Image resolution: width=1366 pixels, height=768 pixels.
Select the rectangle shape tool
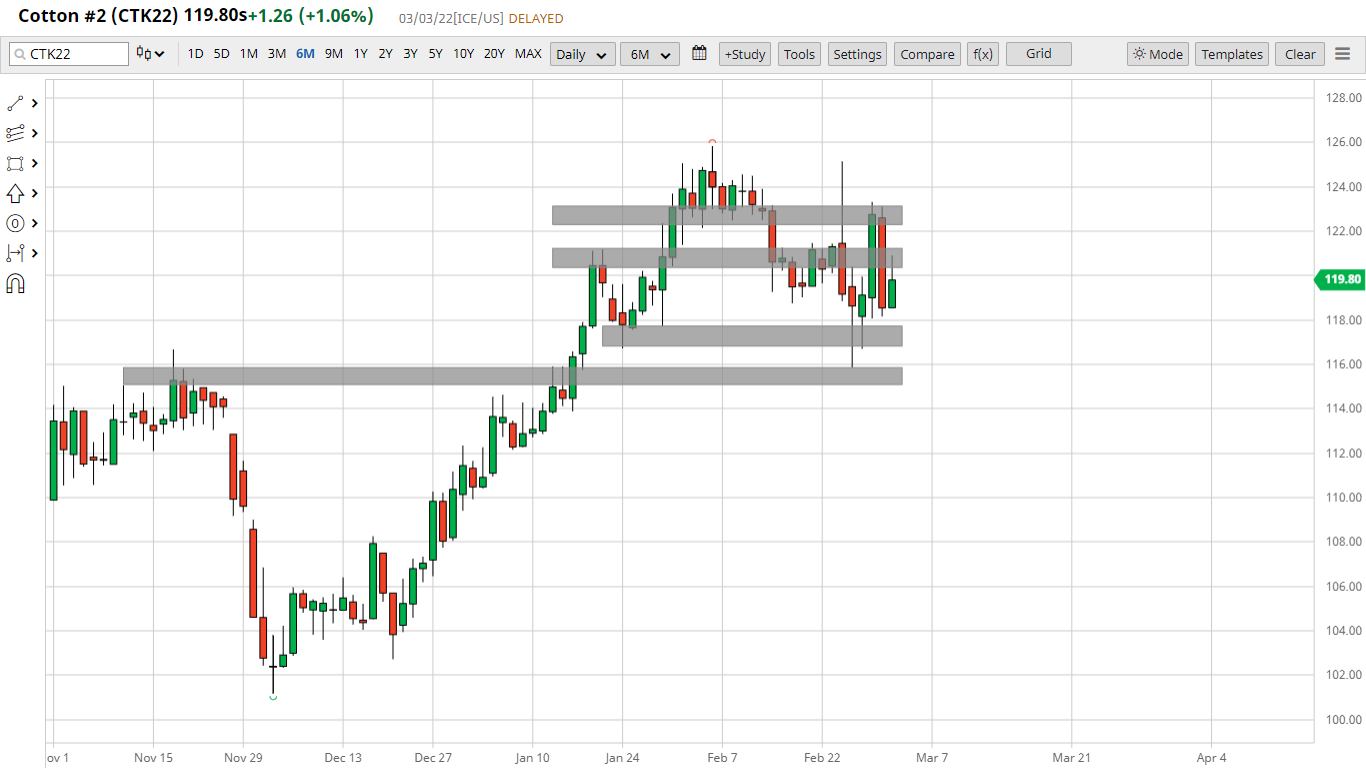click(15, 163)
